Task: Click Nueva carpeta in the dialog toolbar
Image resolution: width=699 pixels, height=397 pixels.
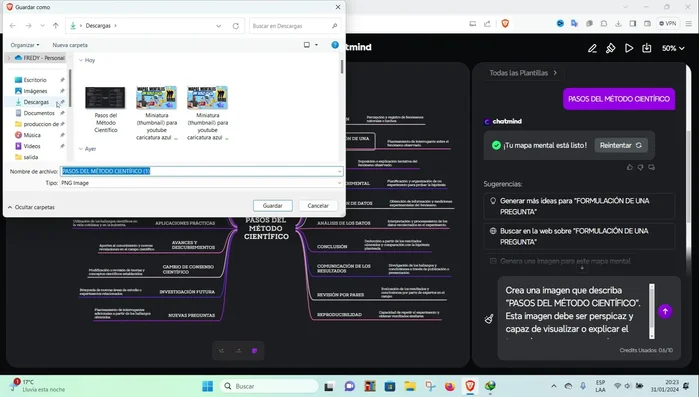Action: pyautogui.click(x=70, y=45)
